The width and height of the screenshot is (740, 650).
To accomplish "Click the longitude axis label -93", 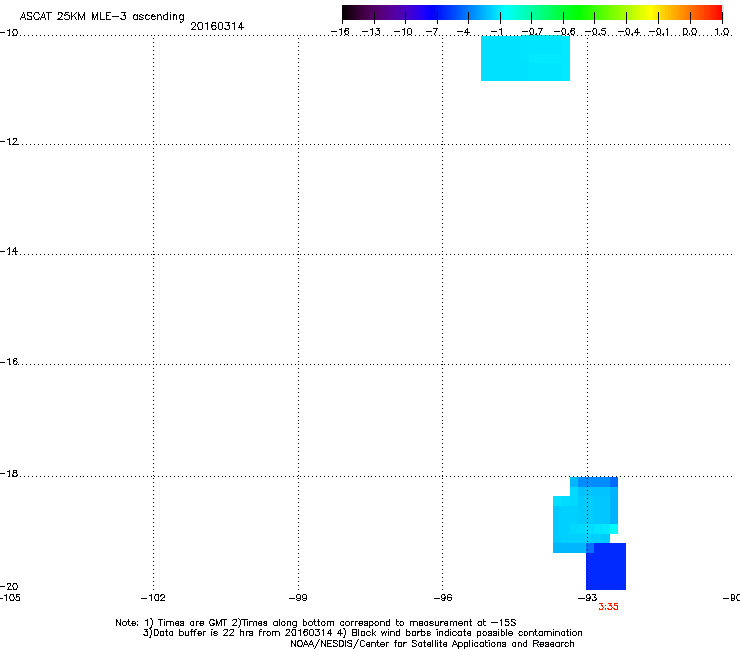I will [x=588, y=598].
